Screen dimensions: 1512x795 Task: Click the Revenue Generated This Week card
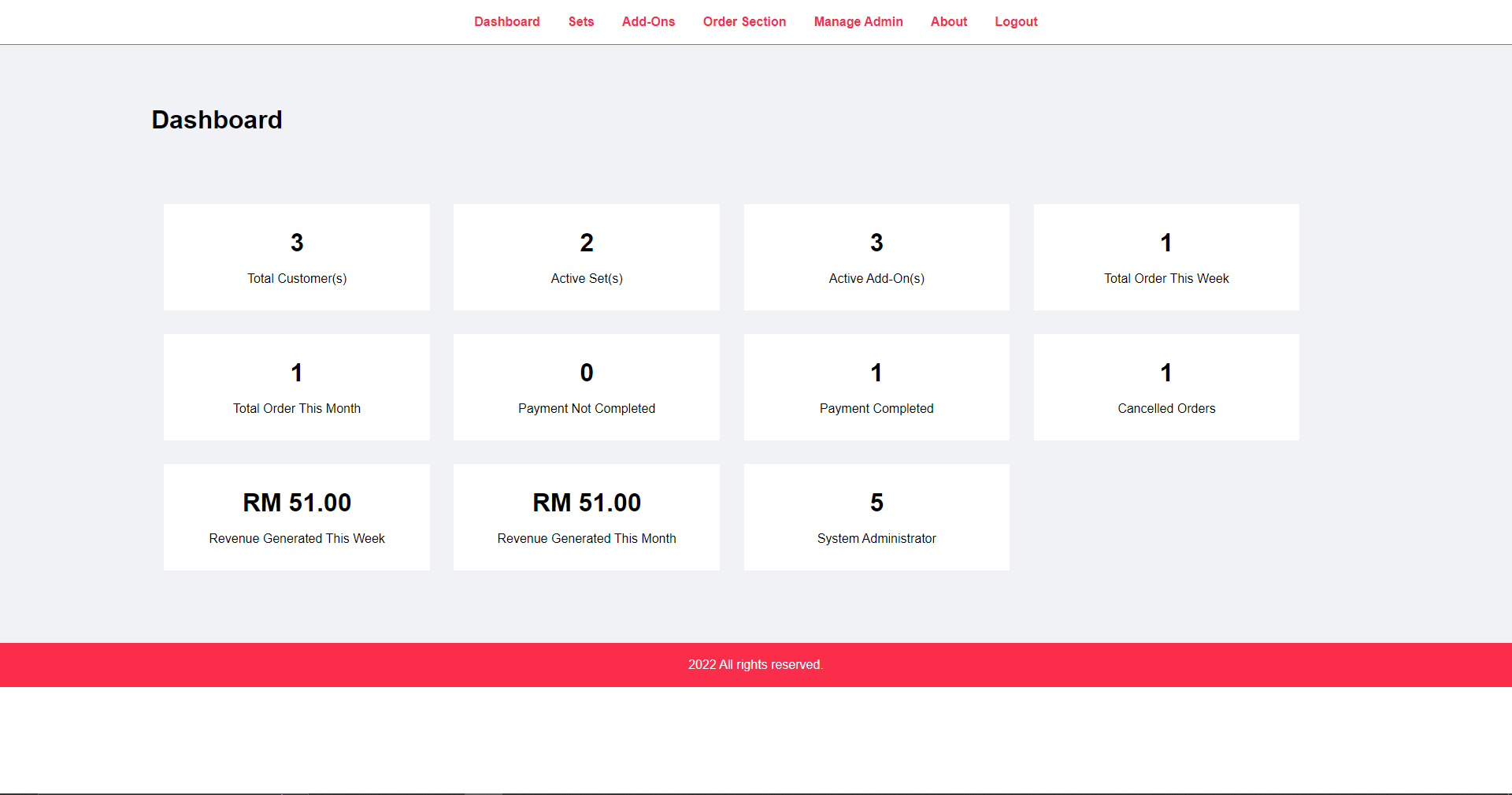[296, 517]
